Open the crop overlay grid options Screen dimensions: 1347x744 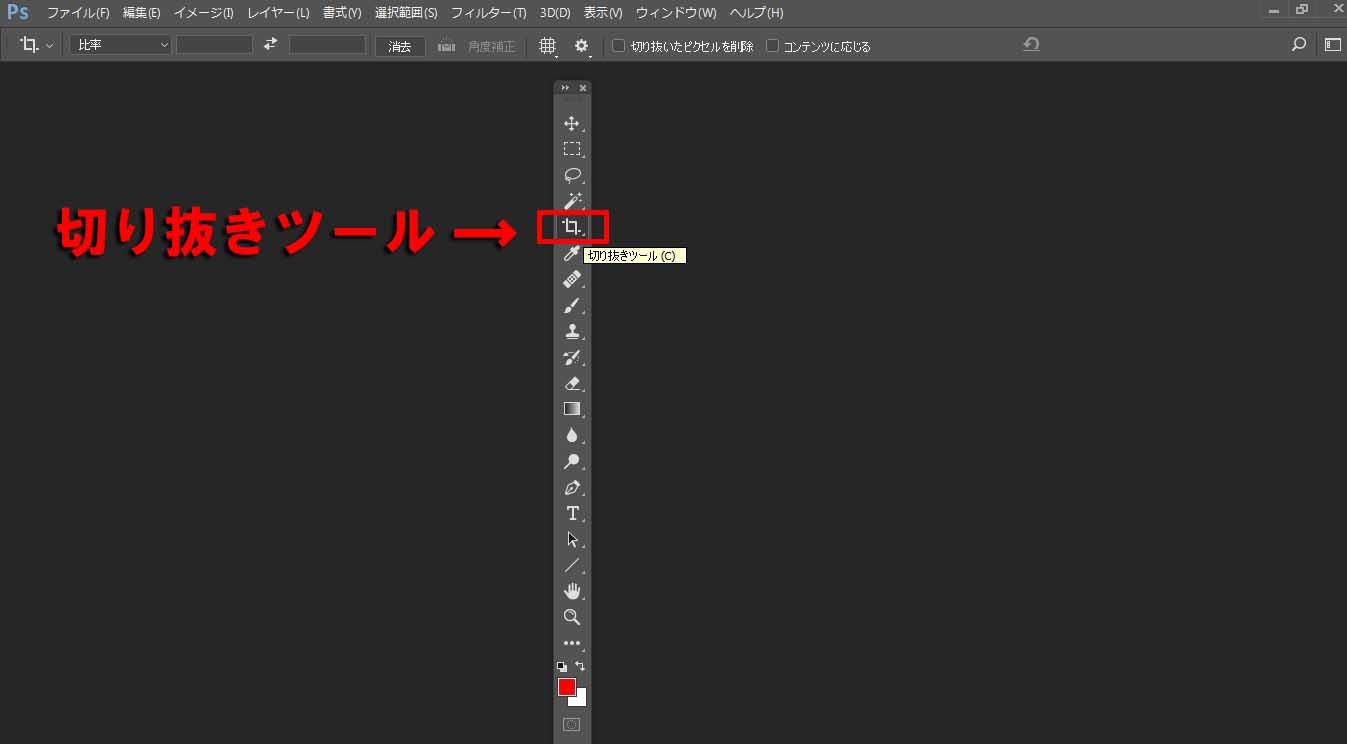coord(548,46)
